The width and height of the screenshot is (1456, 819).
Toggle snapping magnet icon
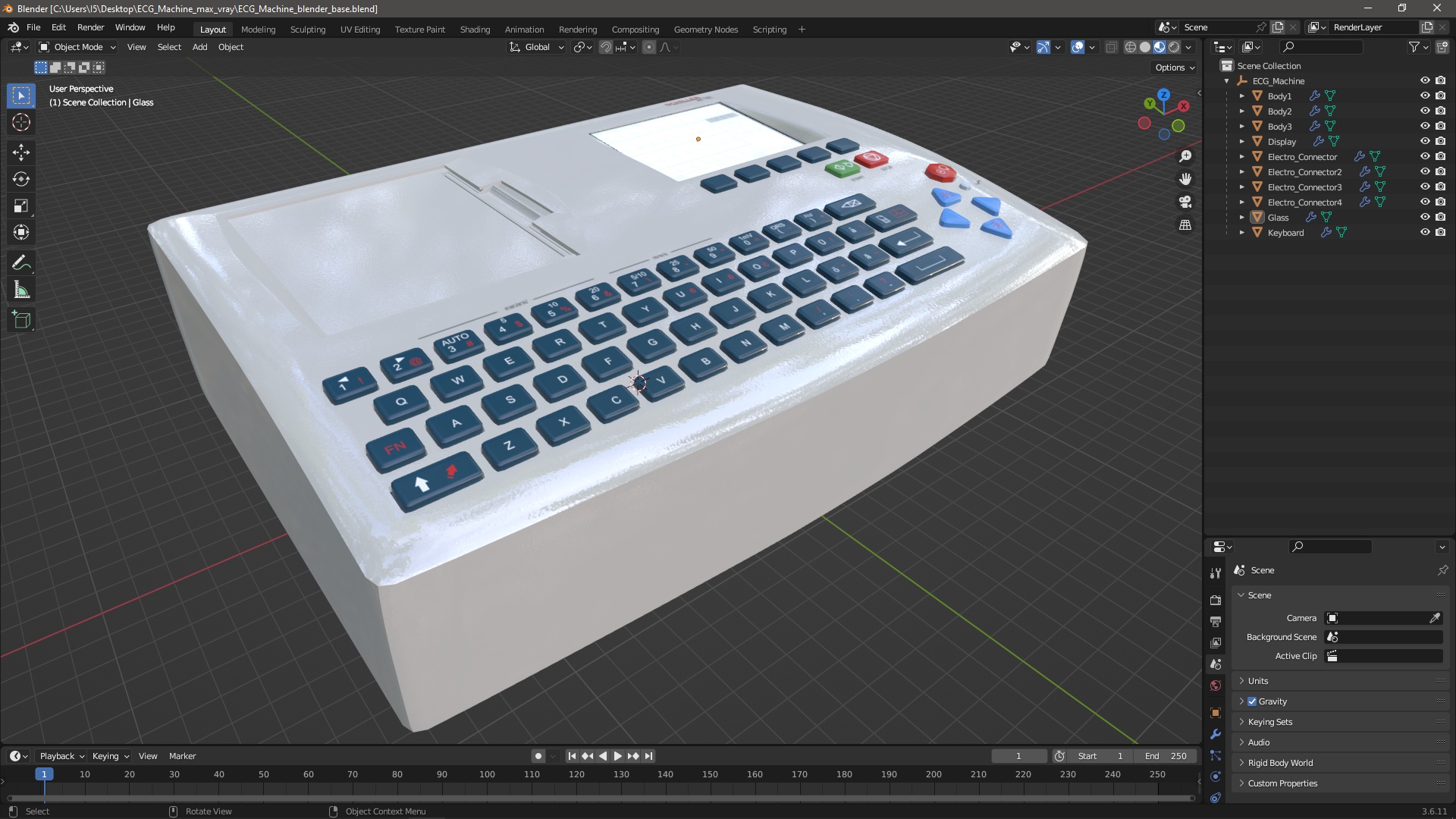[606, 47]
